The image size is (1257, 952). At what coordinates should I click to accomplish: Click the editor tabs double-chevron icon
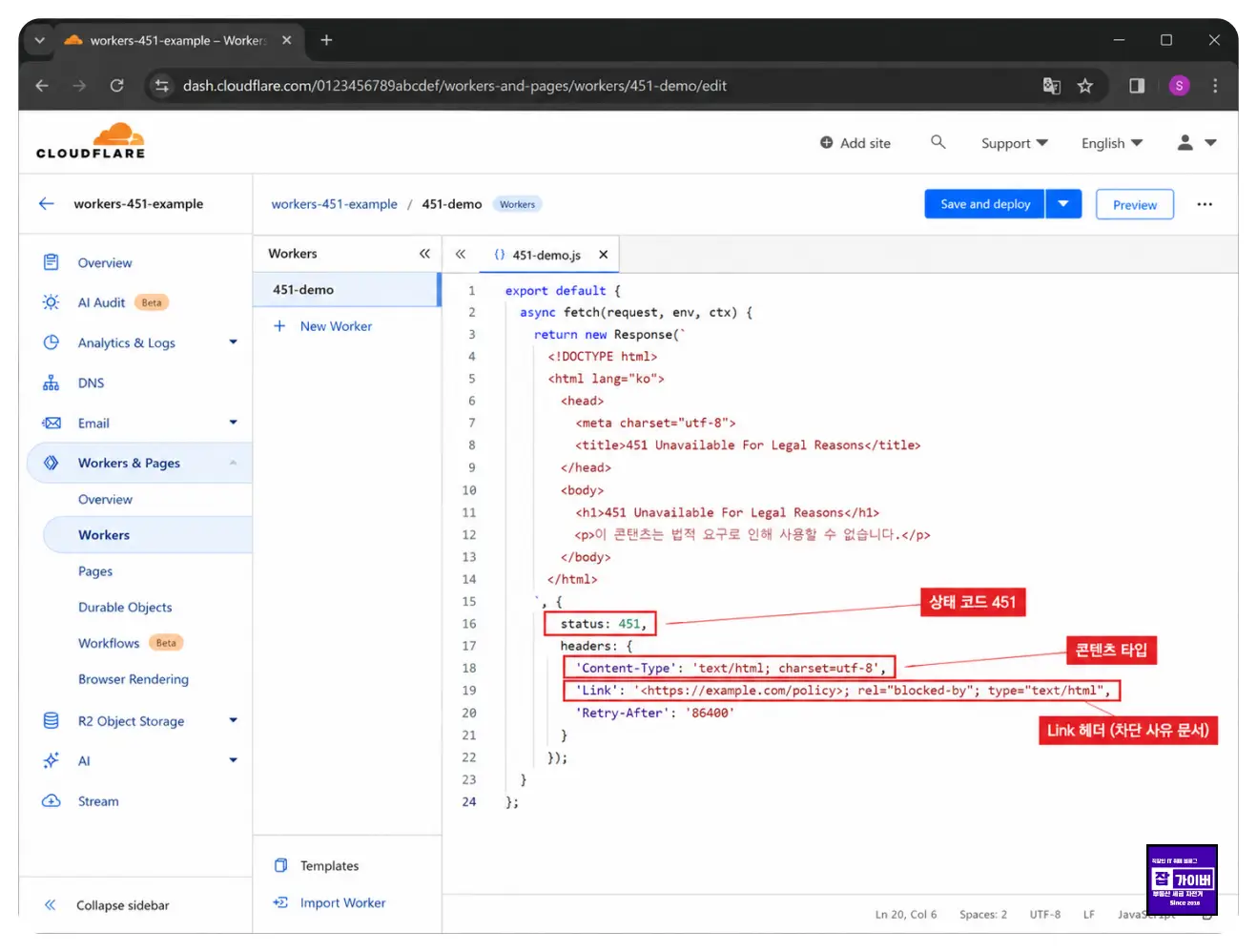point(460,254)
